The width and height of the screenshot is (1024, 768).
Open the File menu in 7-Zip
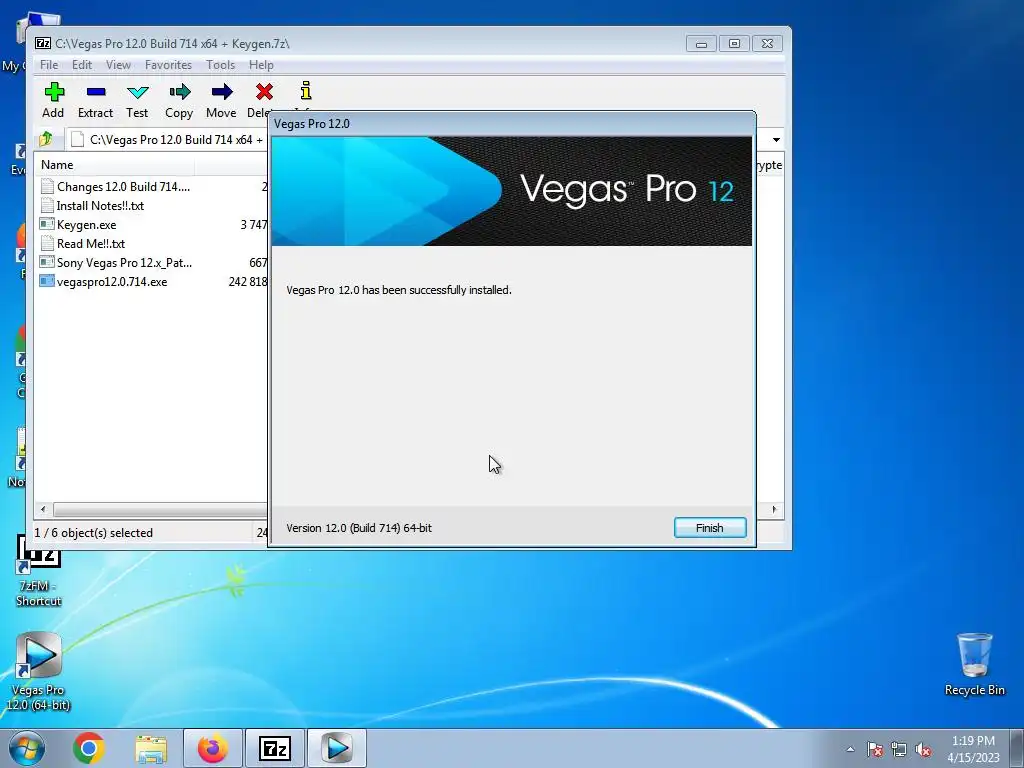pos(49,65)
